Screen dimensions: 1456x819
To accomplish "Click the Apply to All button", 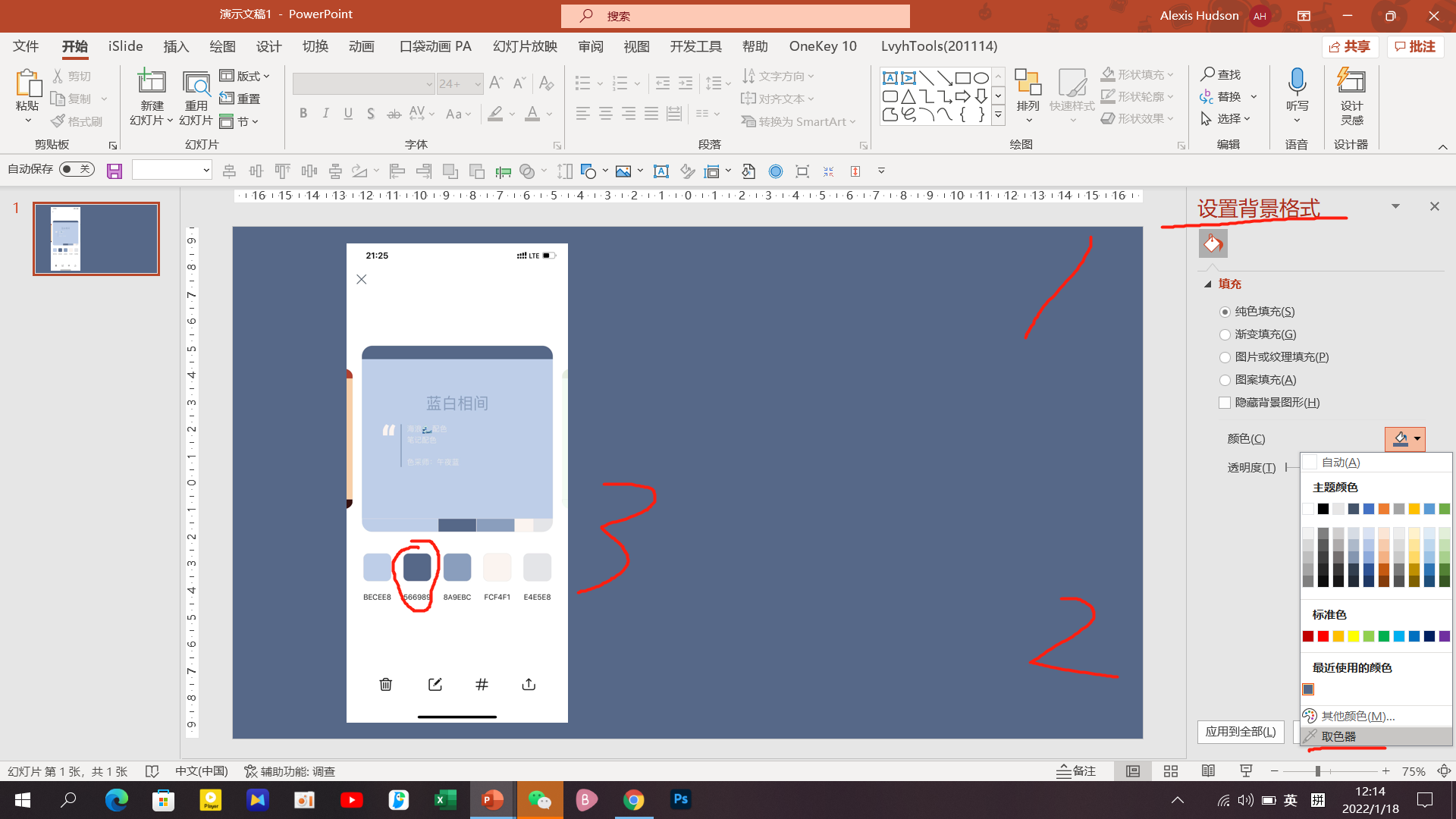I will coord(1241,732).
